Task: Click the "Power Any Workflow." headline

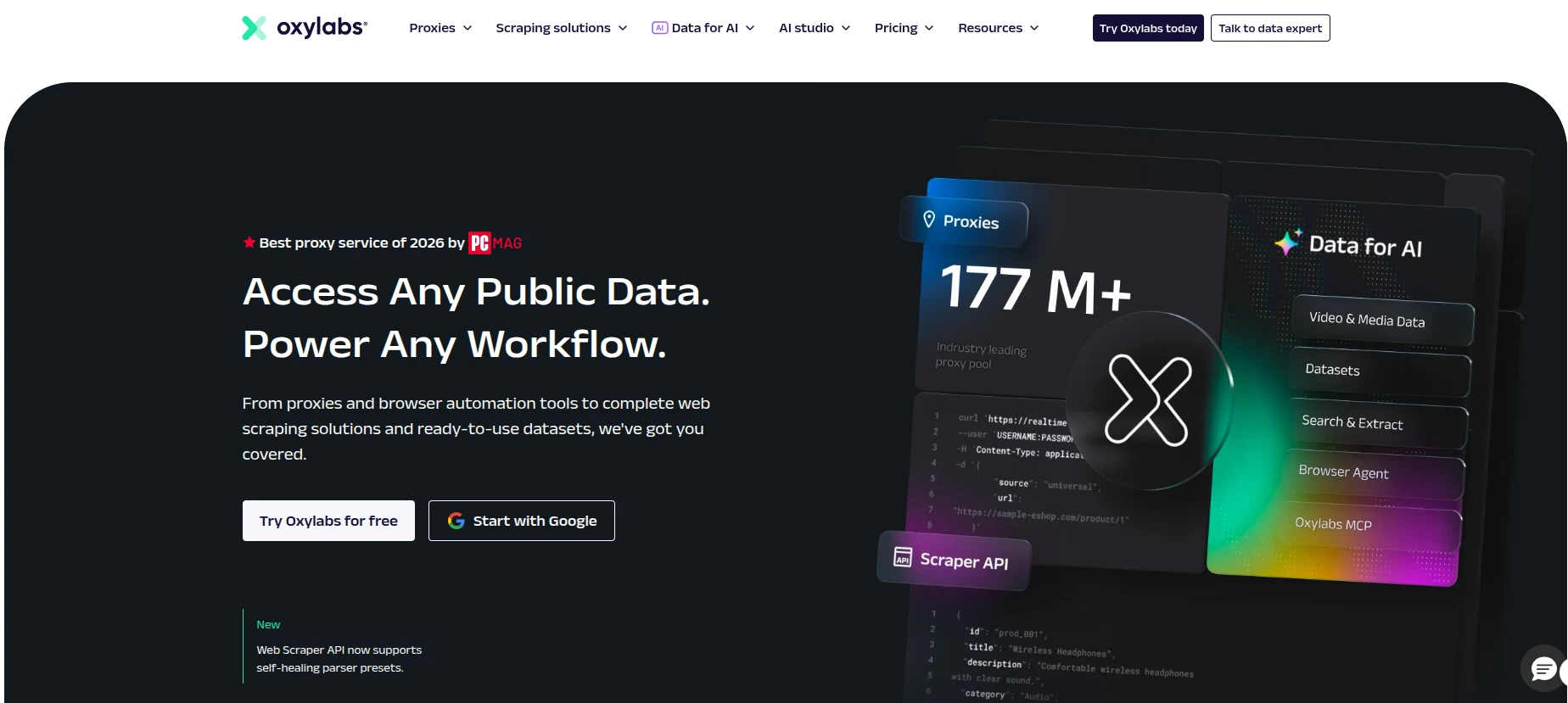Action: 455,344
